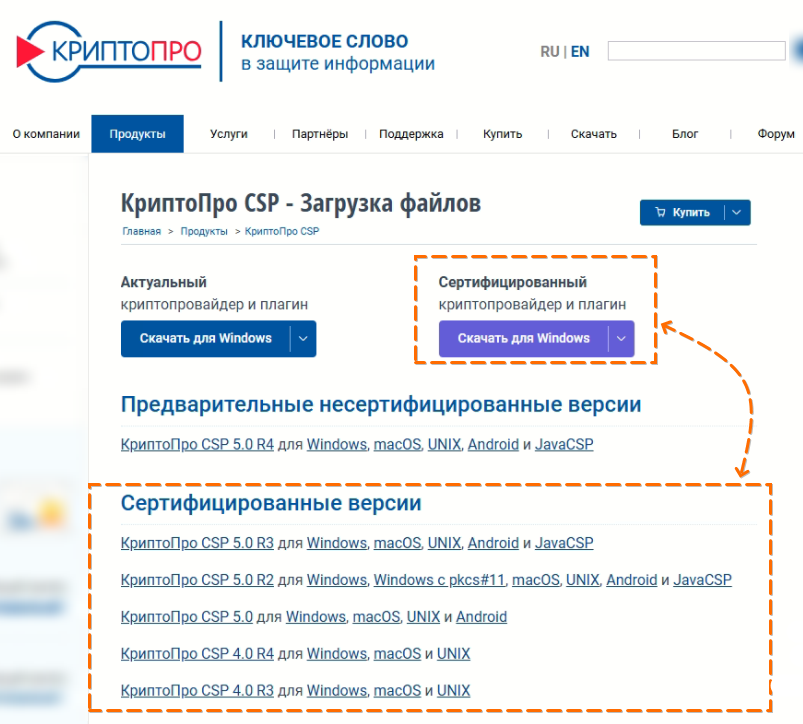Select JavaCSP for КриптоПро CSP 5.0 R3

564,543
